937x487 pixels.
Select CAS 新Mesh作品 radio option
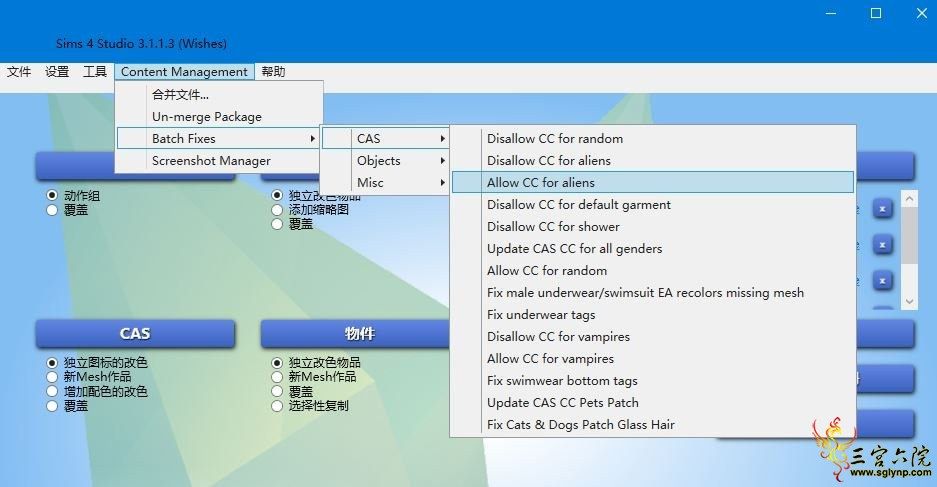pyautogui.click(x=52, y=377)
